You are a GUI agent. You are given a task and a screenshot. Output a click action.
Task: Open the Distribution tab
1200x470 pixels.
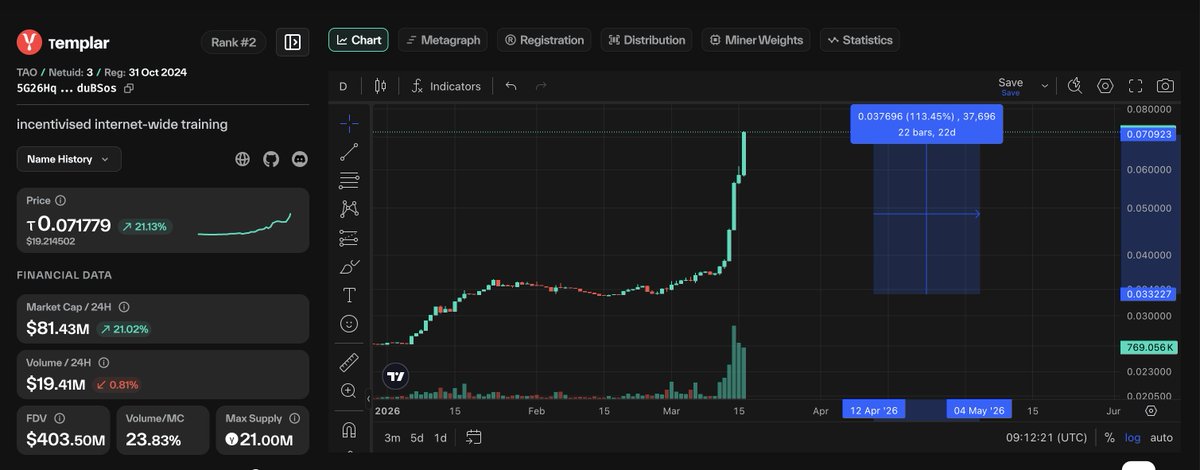tap(646, 40)
